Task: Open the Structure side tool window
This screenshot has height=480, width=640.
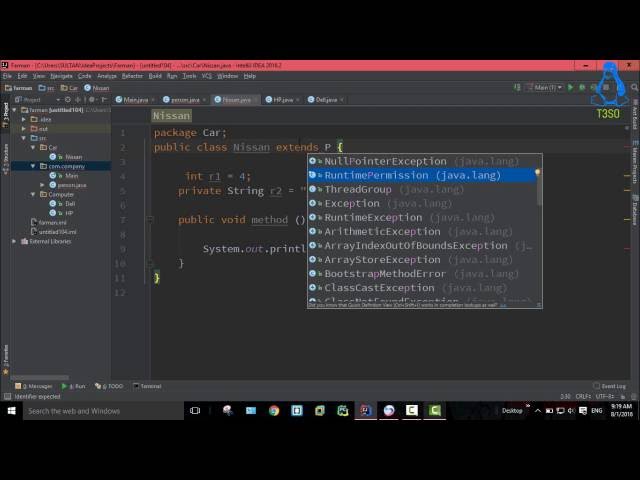Action: coord(6,159)
